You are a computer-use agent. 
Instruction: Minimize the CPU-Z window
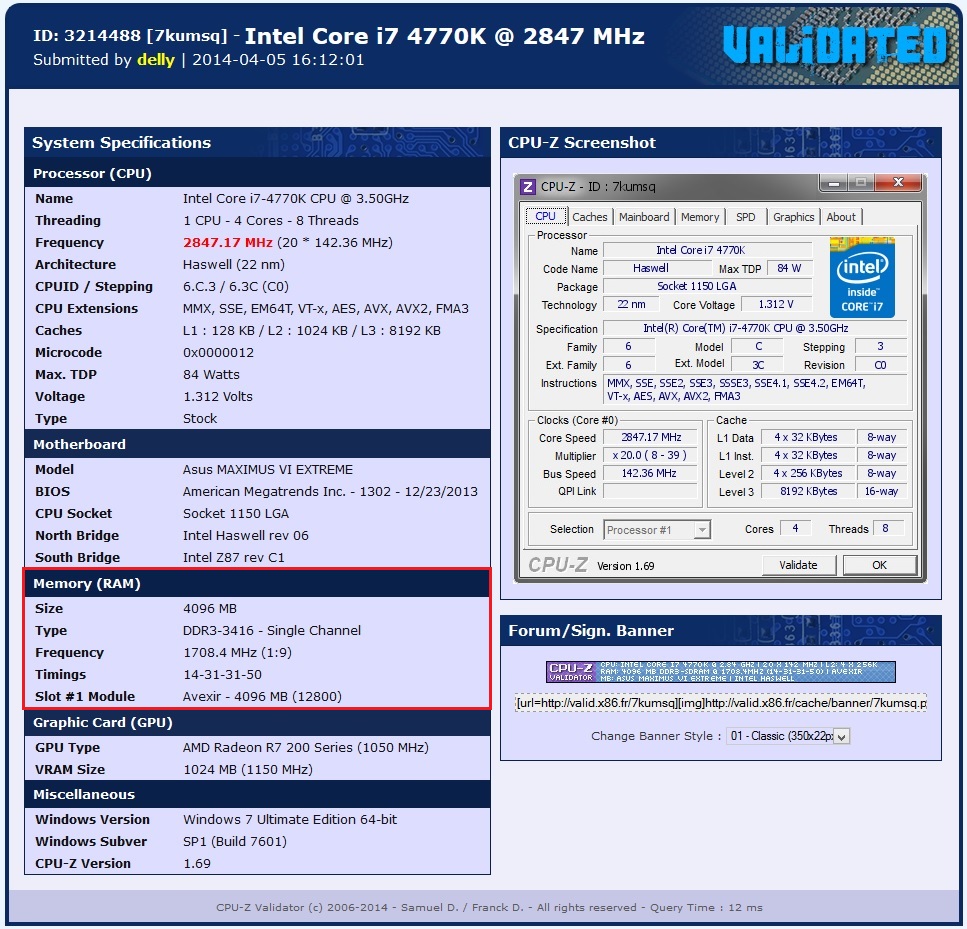click(x=833, y=183)
